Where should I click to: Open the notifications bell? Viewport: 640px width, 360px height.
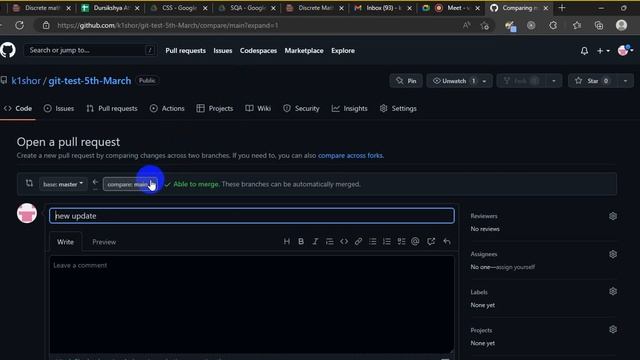(584, 51)
